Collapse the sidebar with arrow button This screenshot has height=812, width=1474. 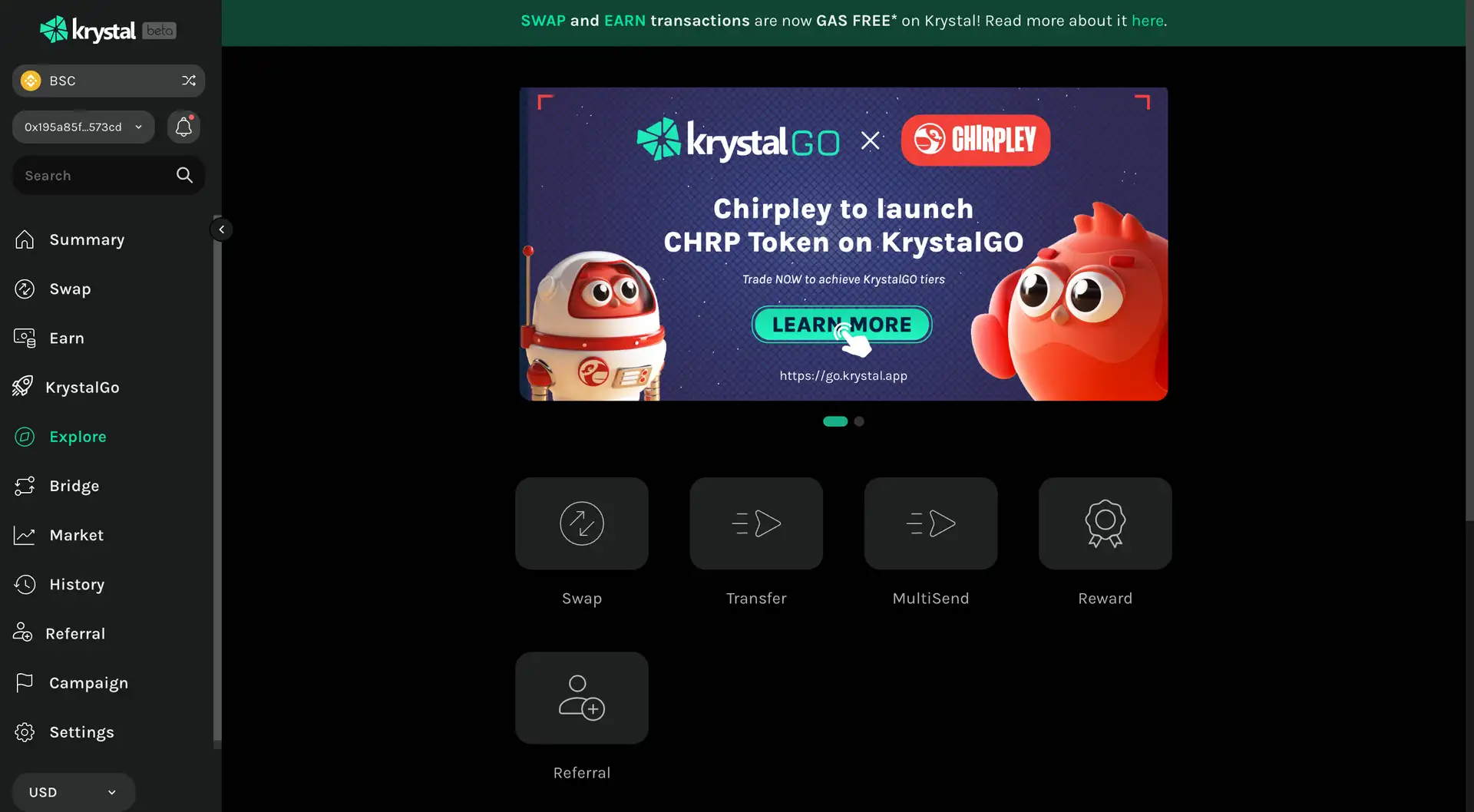tap(221, 229)
